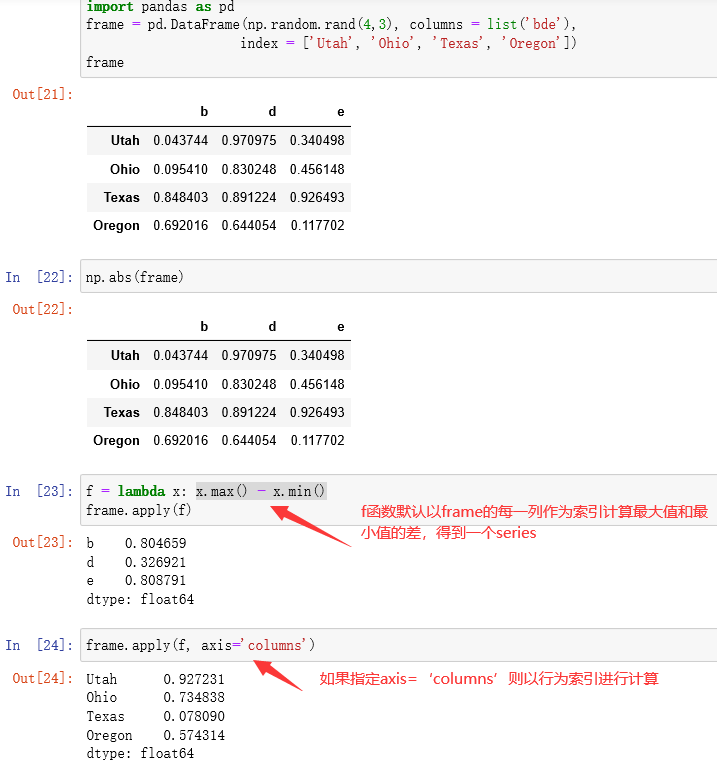Select the Ohio row label in Out[21] table
The height and width of the screenshot is (765, 717).
coord(125,169)
